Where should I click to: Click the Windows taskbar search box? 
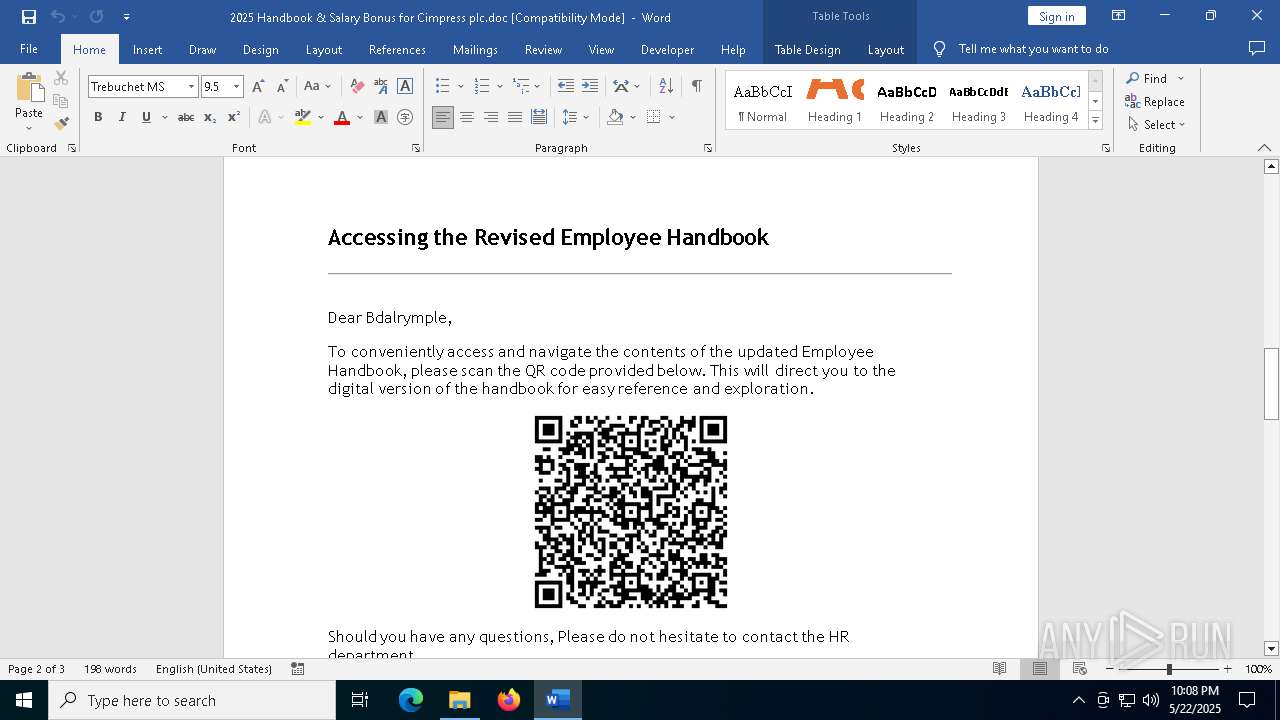pyautogui.click(x=192, y=700)
